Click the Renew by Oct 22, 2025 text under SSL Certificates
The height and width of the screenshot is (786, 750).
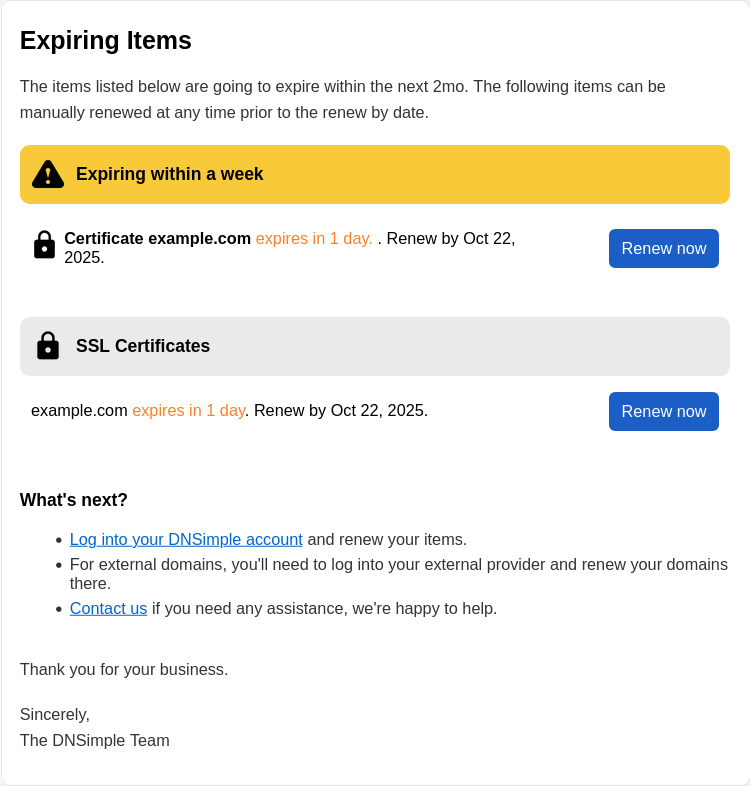click(340, 410)
